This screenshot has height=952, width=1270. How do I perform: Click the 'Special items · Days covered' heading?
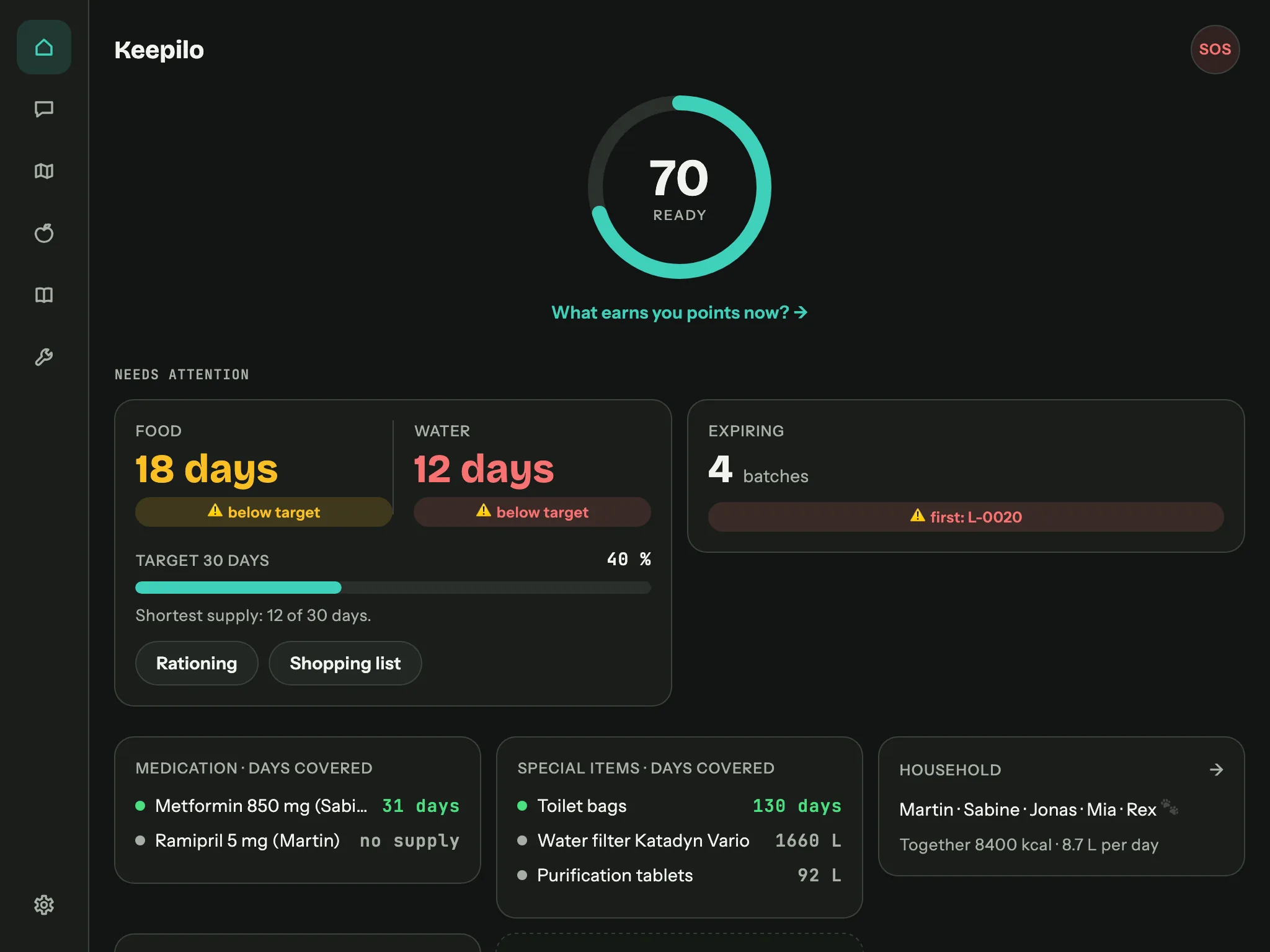[x=646, y=768]
